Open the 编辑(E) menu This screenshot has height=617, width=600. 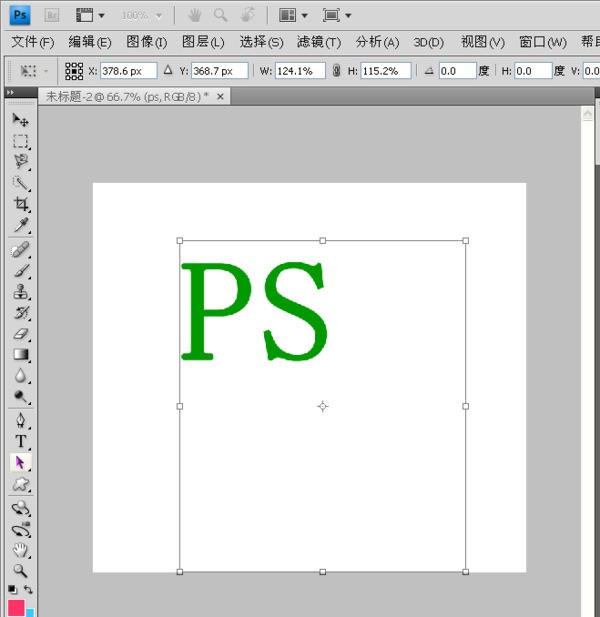coord(90,42)
